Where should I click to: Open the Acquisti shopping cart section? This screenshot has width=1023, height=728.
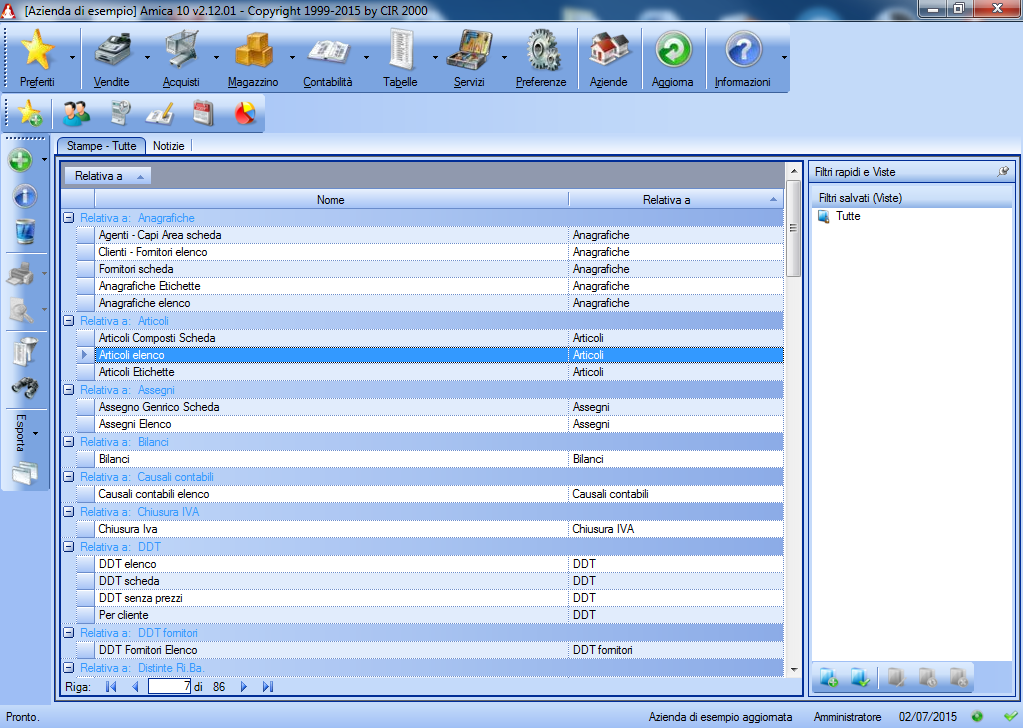click(181, 50)
